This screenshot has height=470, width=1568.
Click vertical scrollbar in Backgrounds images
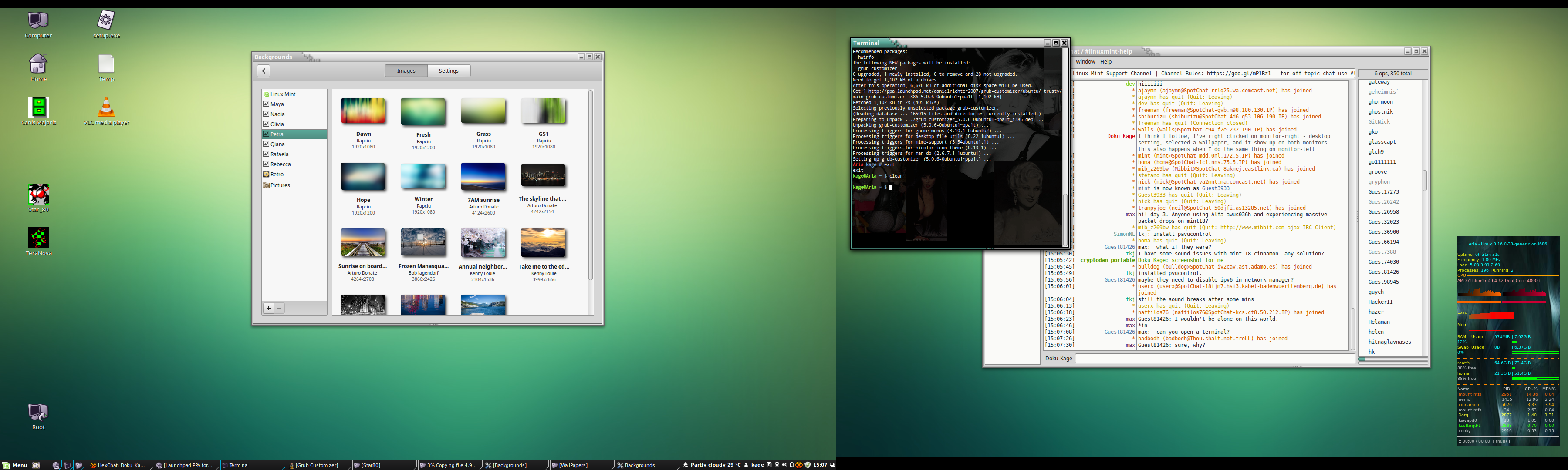[x=591, y=185]
